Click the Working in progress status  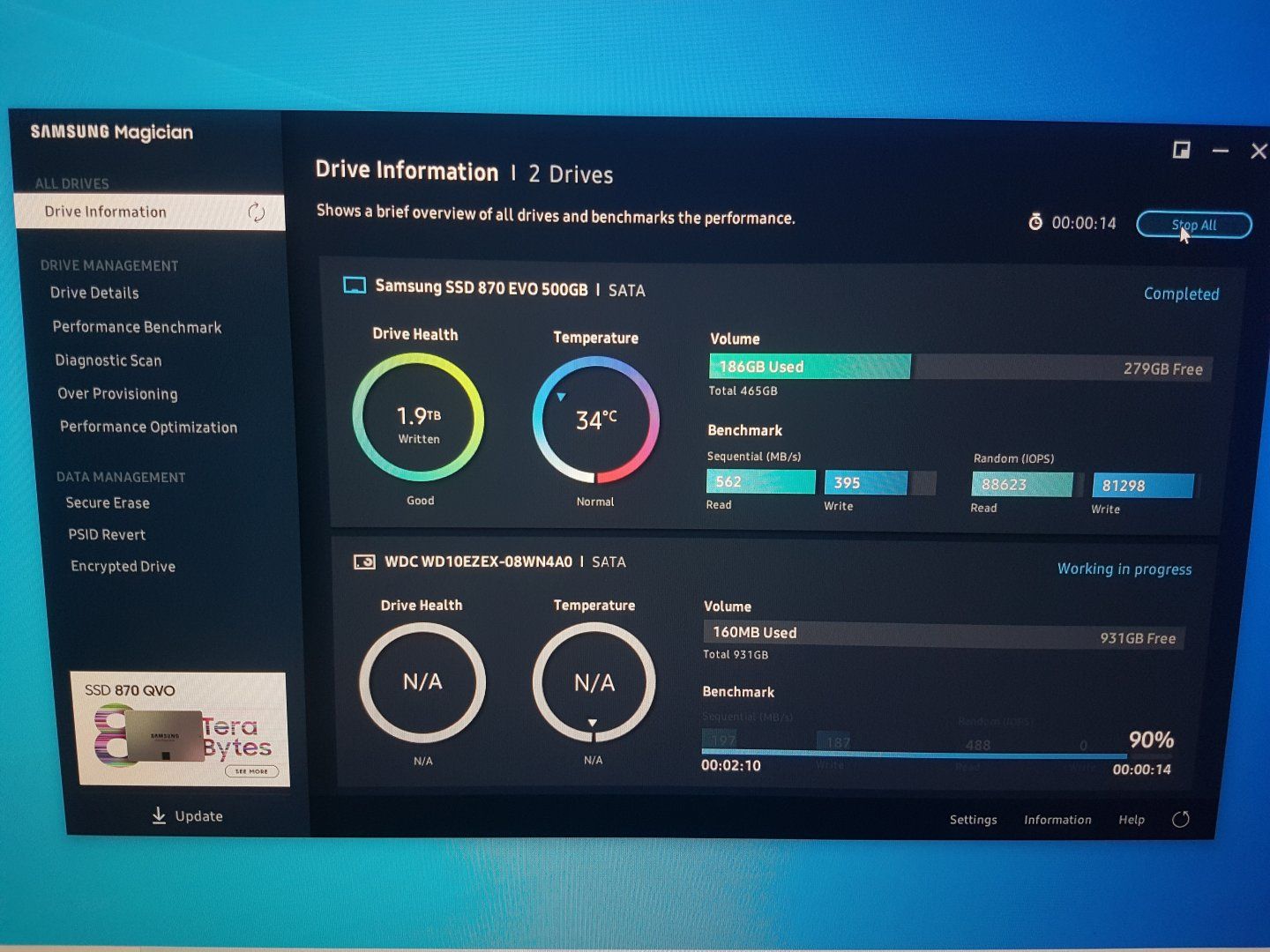coord(1124,569)
